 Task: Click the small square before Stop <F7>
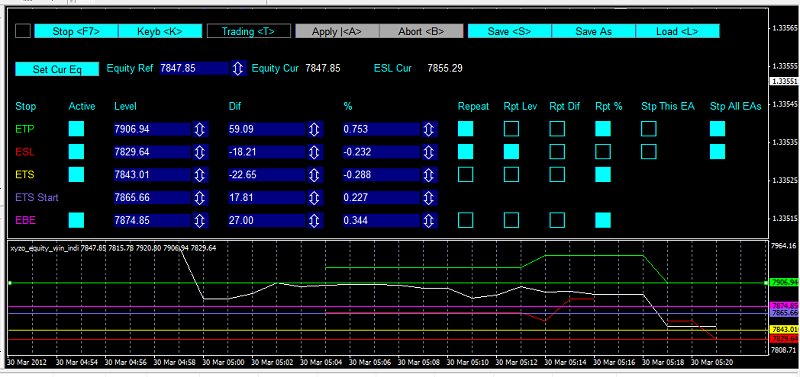coord(23,31)
